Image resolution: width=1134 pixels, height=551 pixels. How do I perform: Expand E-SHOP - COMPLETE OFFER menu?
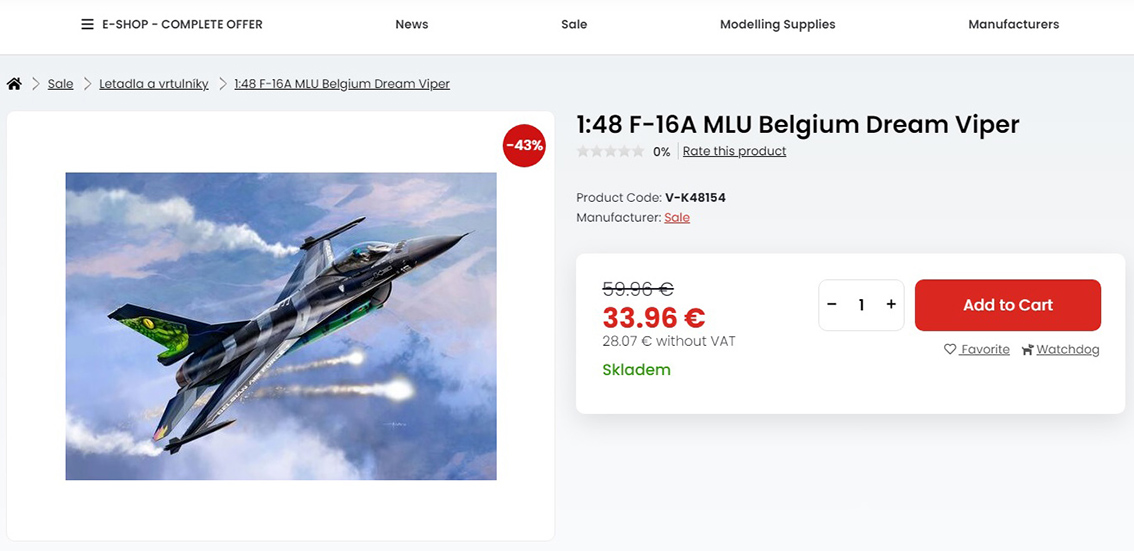click(x=182, y=24)
